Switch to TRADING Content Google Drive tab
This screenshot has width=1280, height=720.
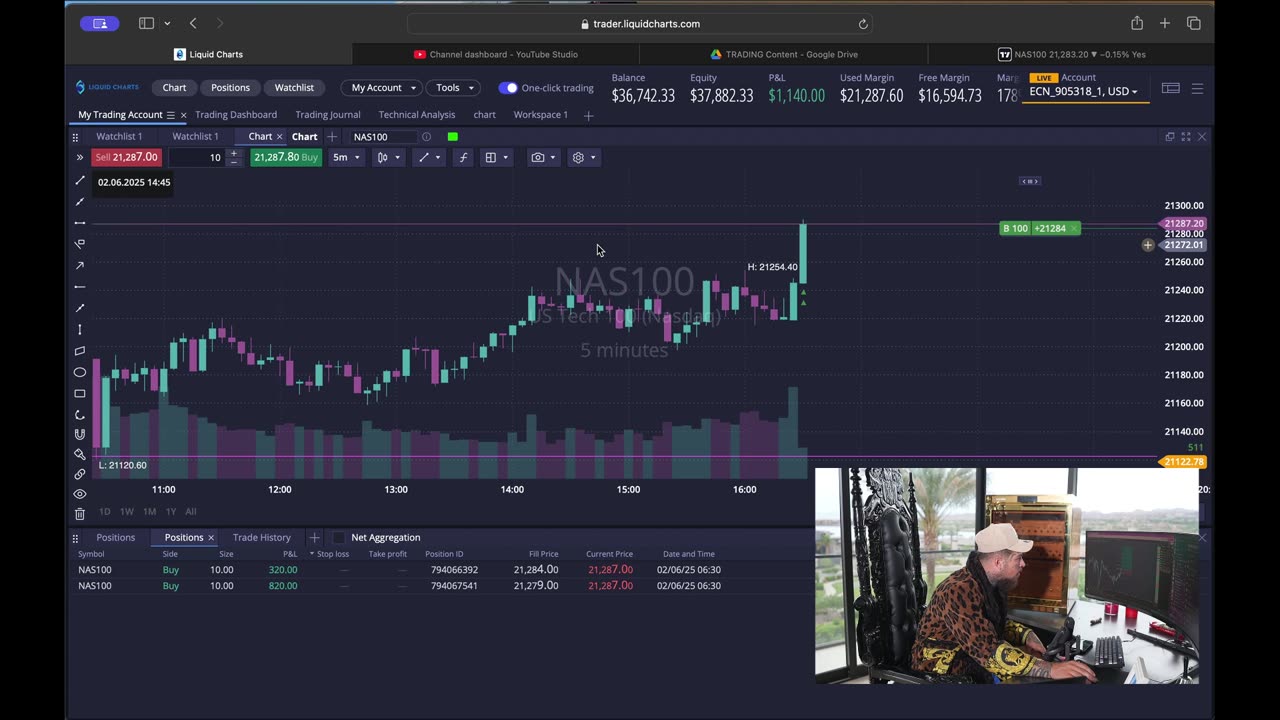click(784, 54)
